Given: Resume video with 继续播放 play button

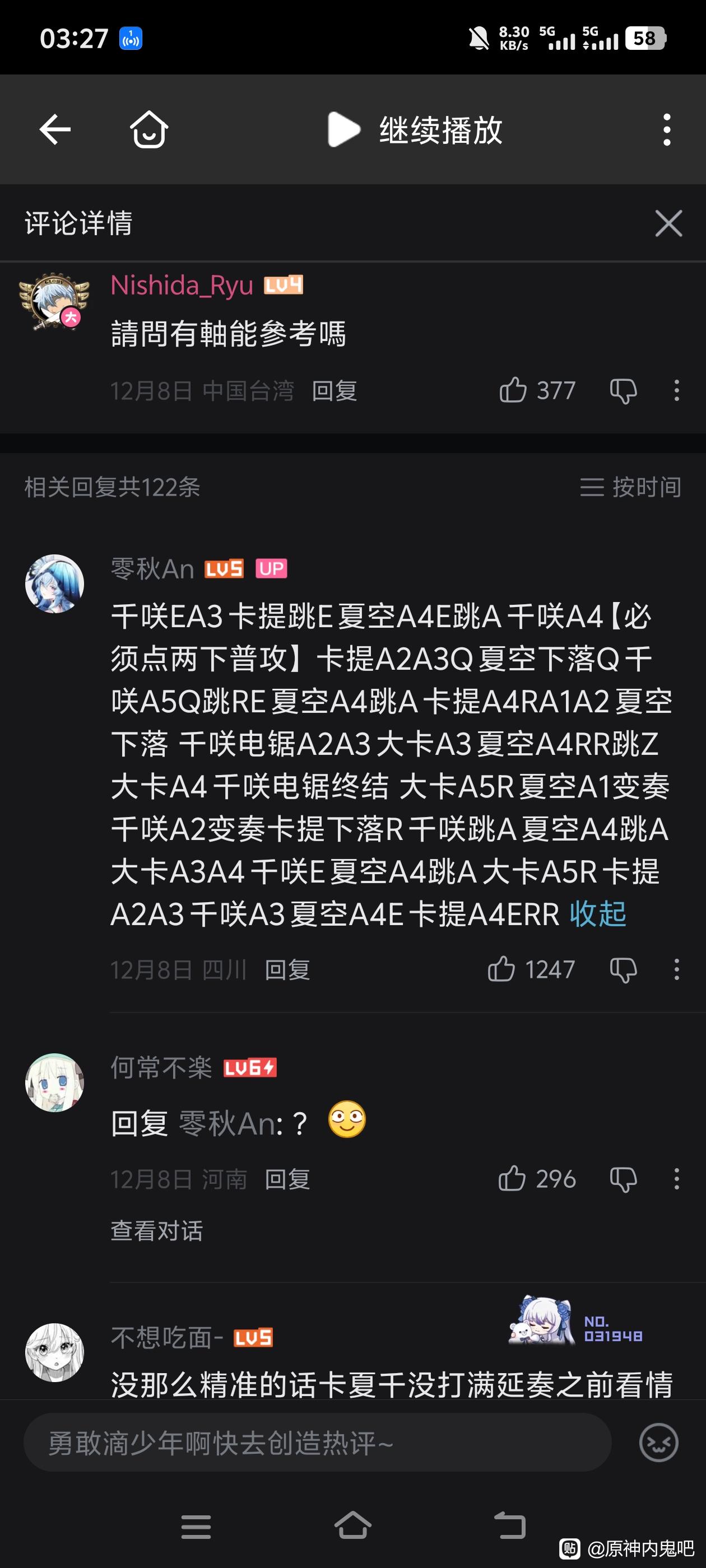Looking at the screenshot, I should 415,130.
